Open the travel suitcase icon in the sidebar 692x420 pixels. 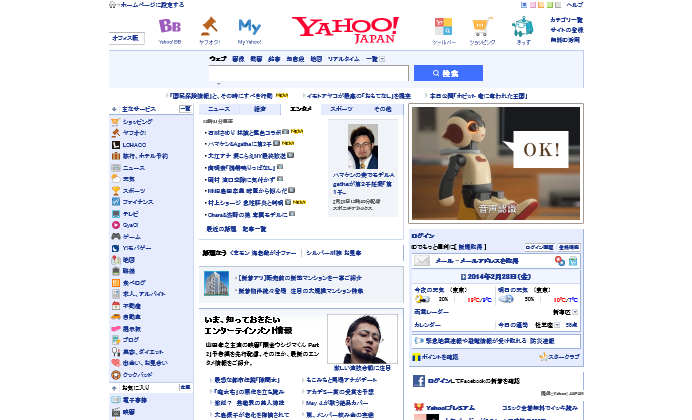pos(116,156)
